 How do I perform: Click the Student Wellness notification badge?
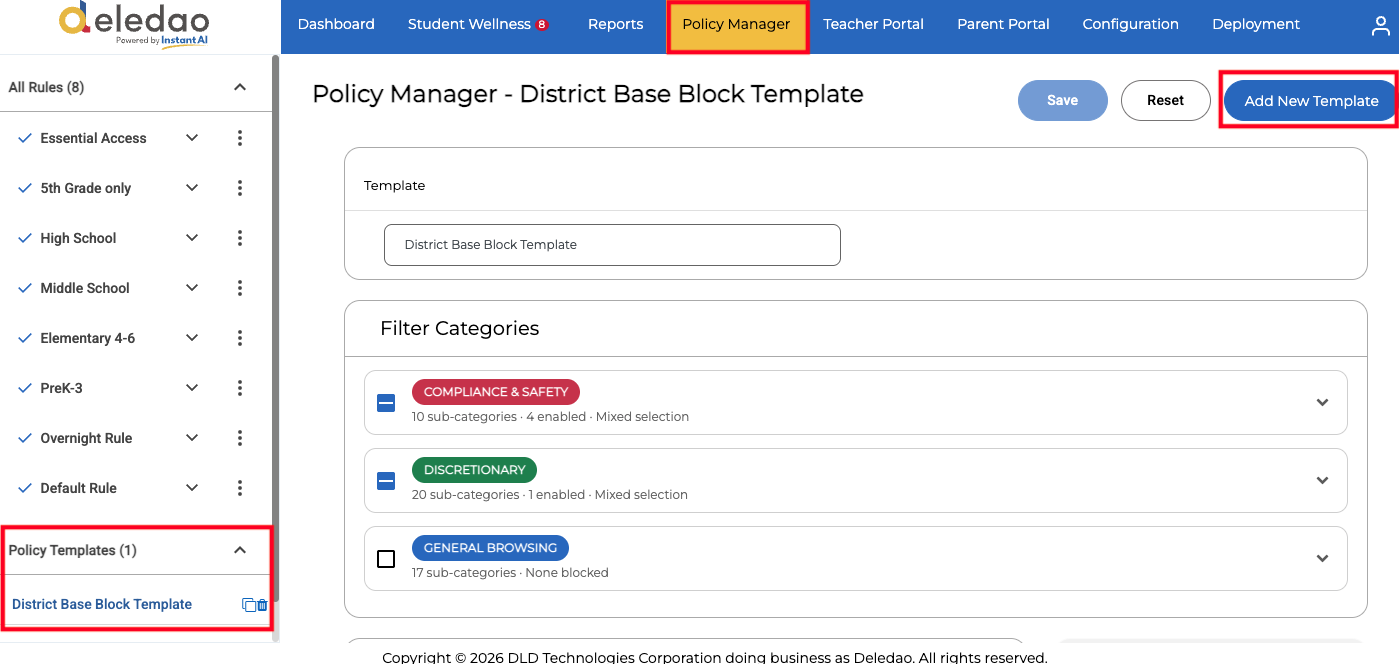click(x=542, y=25)
